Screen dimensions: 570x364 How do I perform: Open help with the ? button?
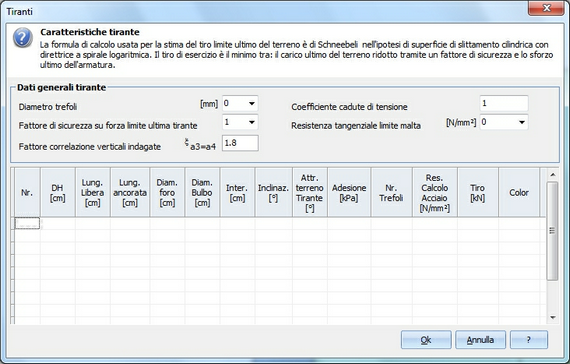(529, 340)
